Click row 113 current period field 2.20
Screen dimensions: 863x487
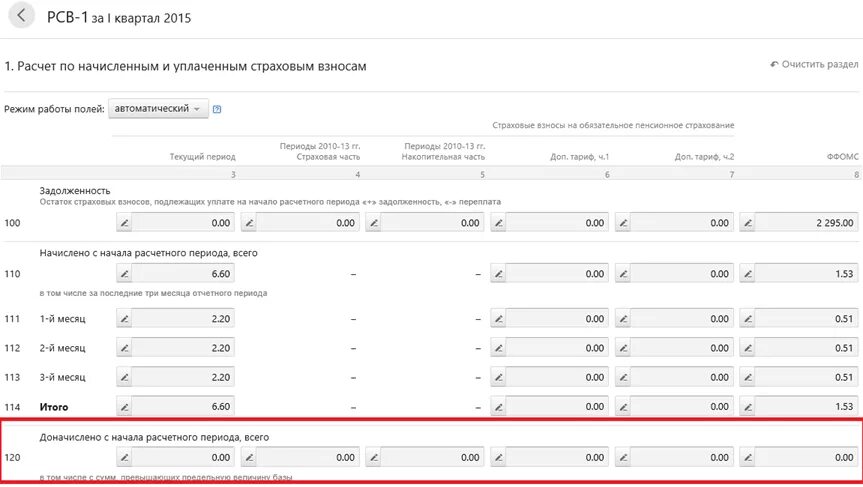click(184, 377)
